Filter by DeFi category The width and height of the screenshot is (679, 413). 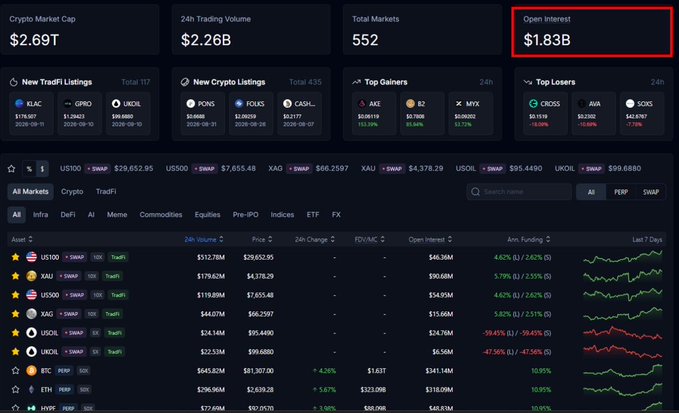point(68,215)
